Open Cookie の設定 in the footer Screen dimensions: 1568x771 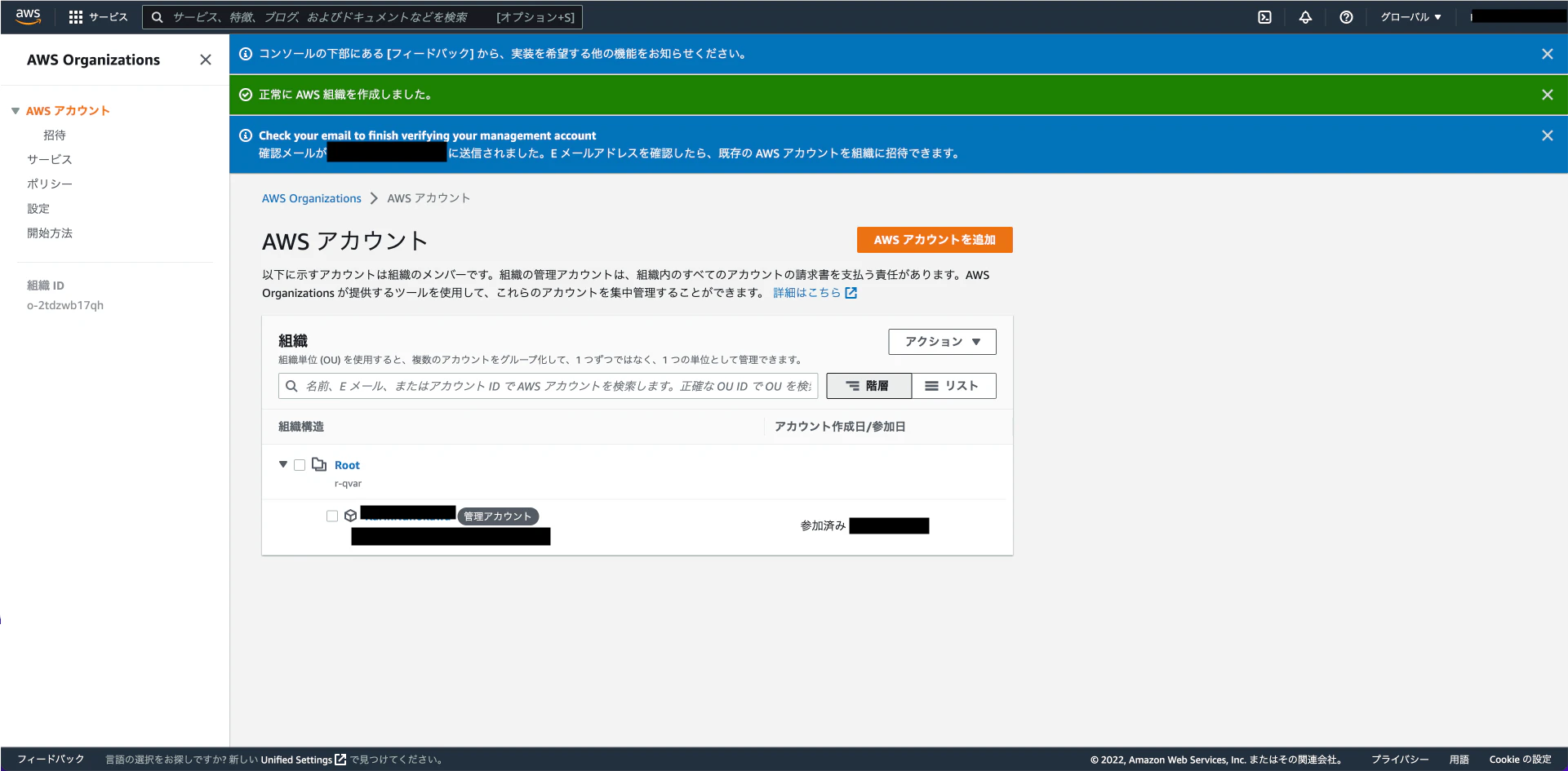coord(1520,760)
